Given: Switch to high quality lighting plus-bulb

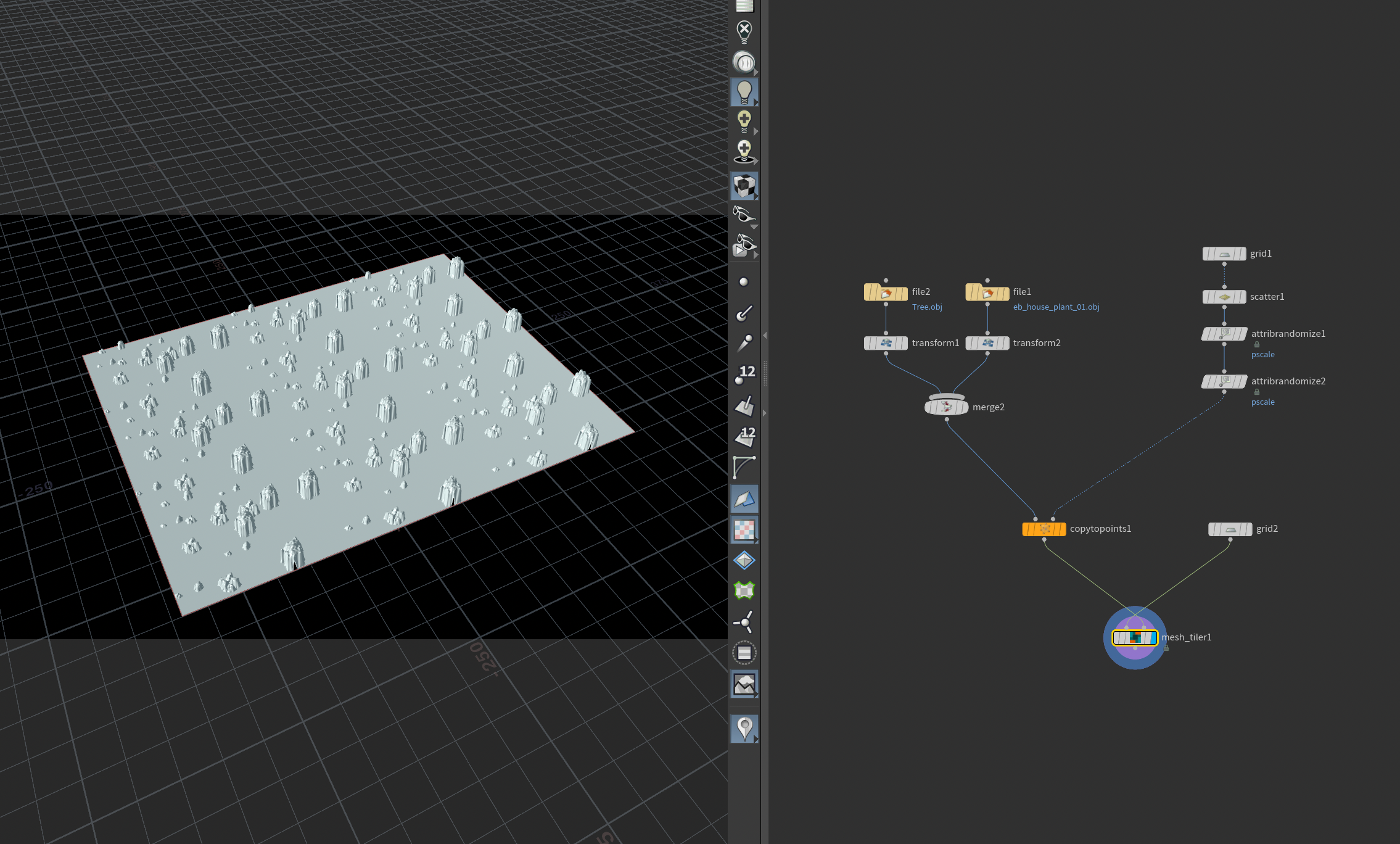Looking at the screenshot, I should coord(744,122).
